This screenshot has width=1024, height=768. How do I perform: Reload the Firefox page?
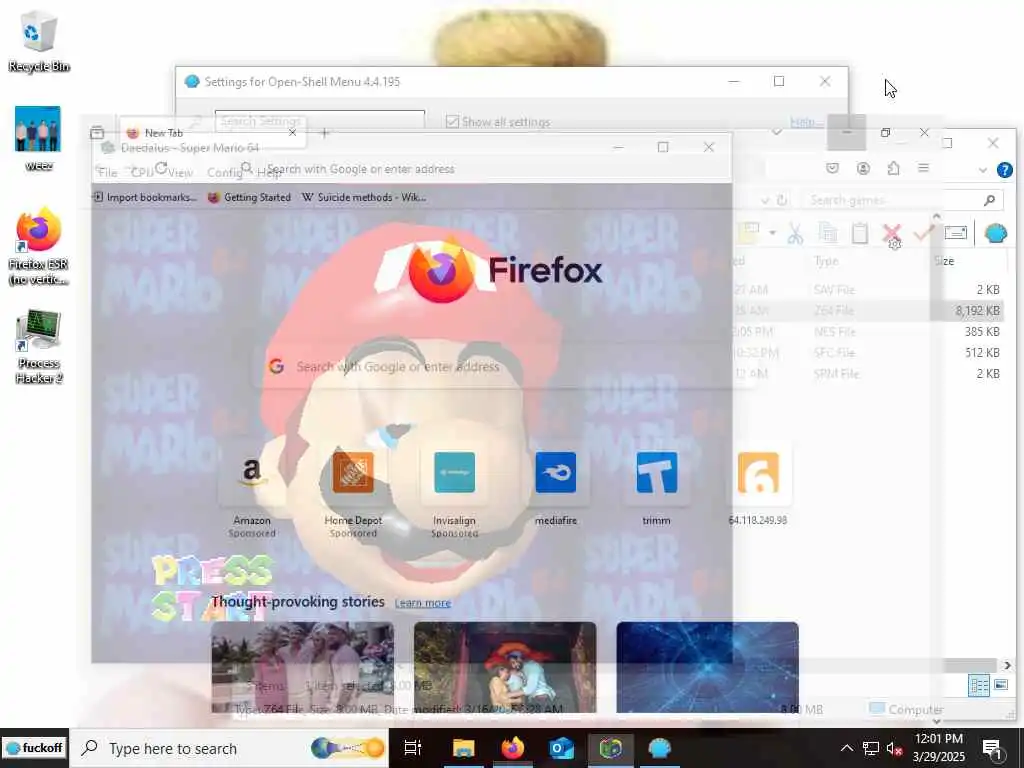click(x=161, y=168)
